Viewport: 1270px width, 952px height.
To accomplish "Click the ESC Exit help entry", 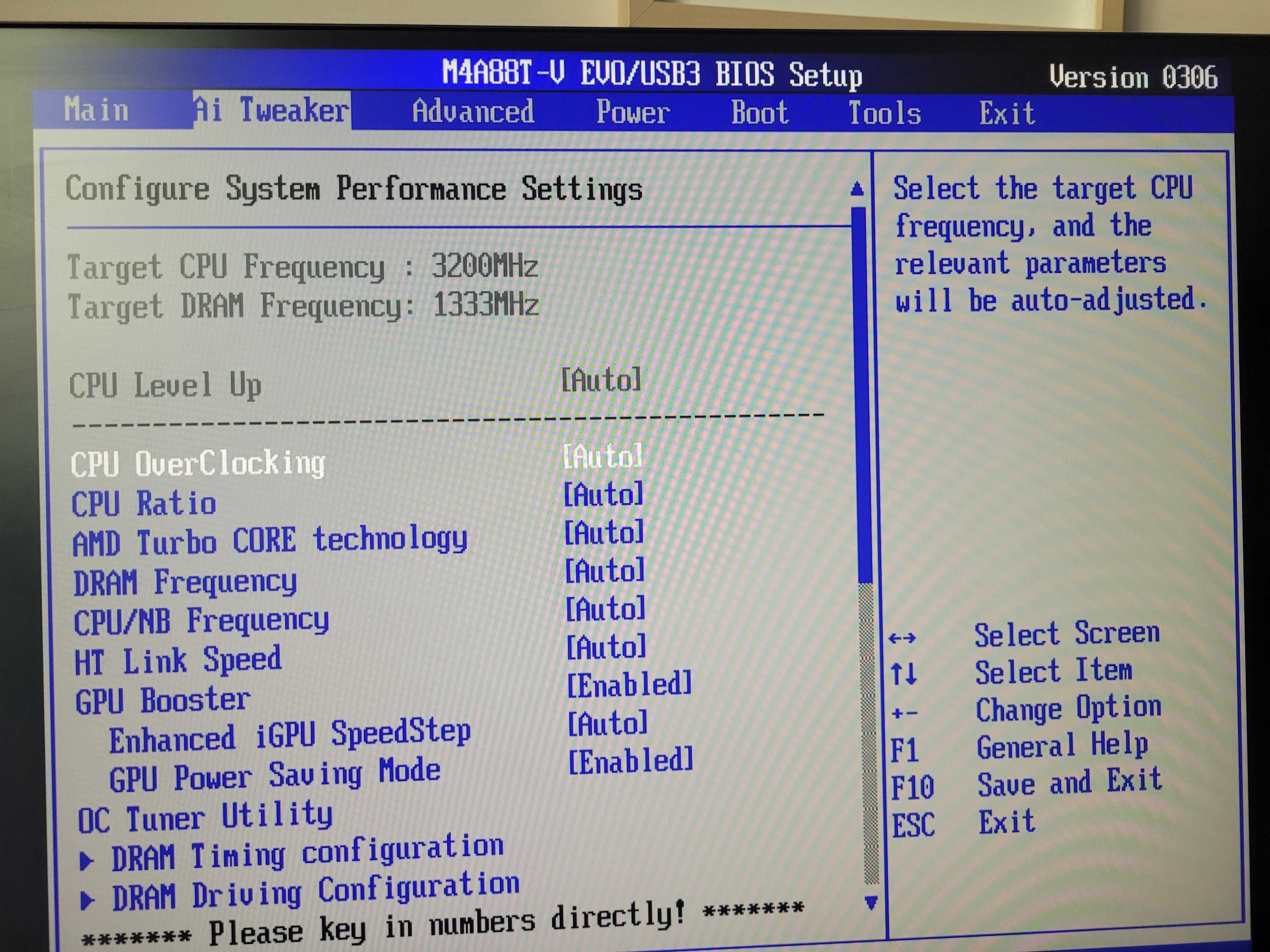I will (x=964, y=824).
